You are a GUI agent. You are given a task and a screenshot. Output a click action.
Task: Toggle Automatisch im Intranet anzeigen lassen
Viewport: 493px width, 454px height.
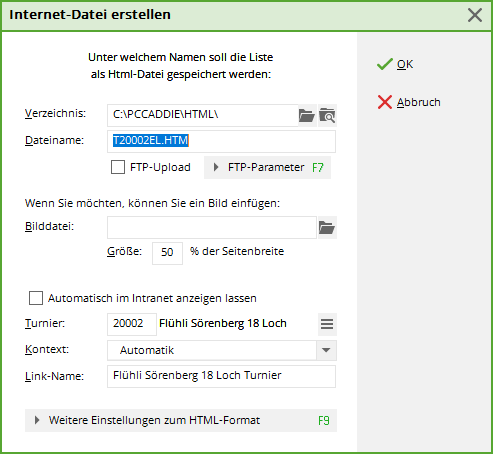click(36, 298)
